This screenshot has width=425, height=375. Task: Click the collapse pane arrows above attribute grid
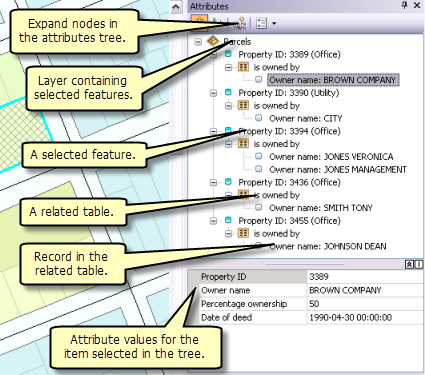tap(409, 264)
